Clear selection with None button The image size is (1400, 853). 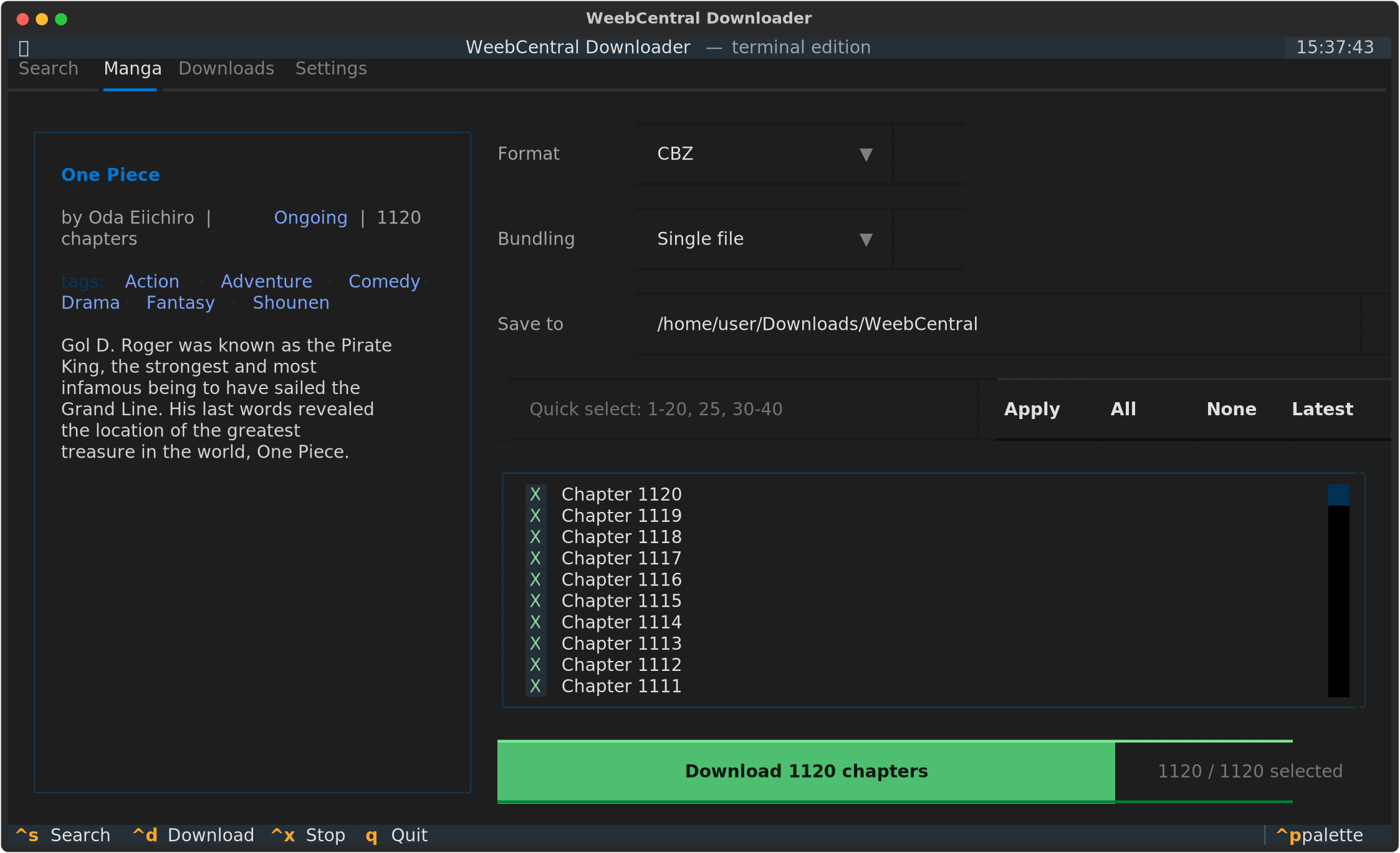(x=1232, y=409)
